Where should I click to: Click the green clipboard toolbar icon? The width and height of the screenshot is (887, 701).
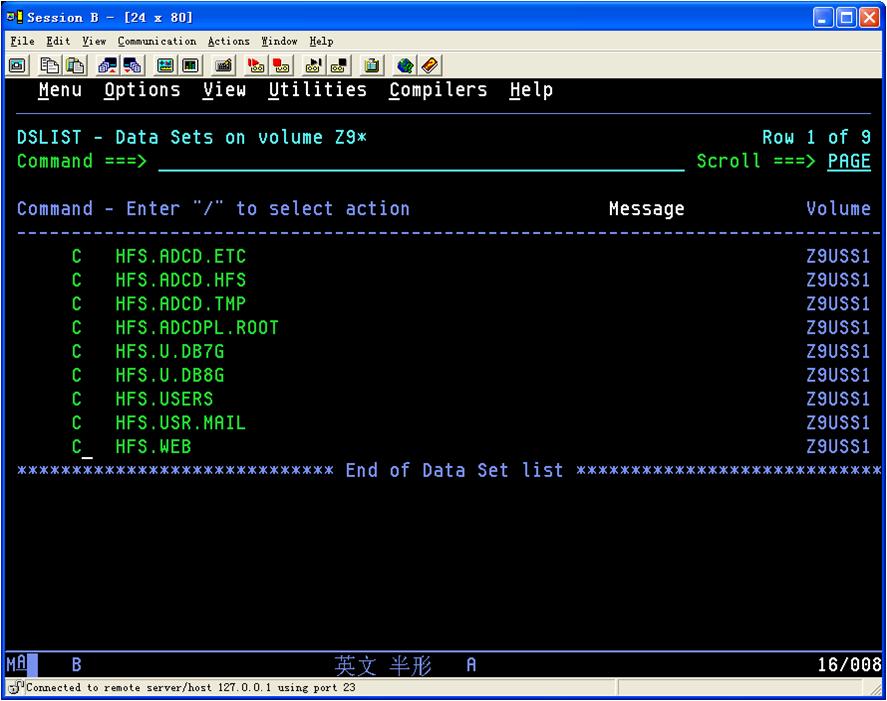point(372,66)
